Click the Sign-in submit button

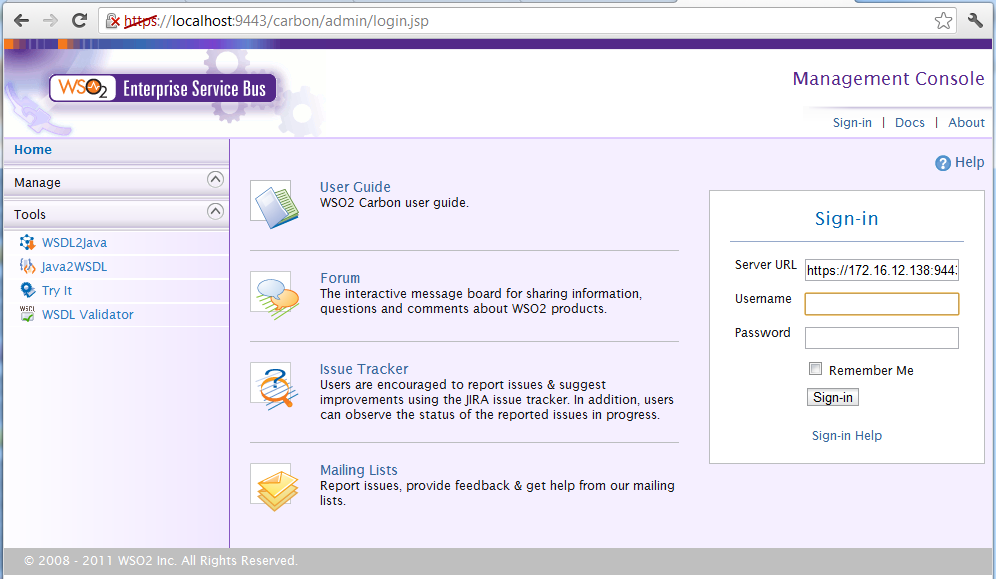point(833,397)
